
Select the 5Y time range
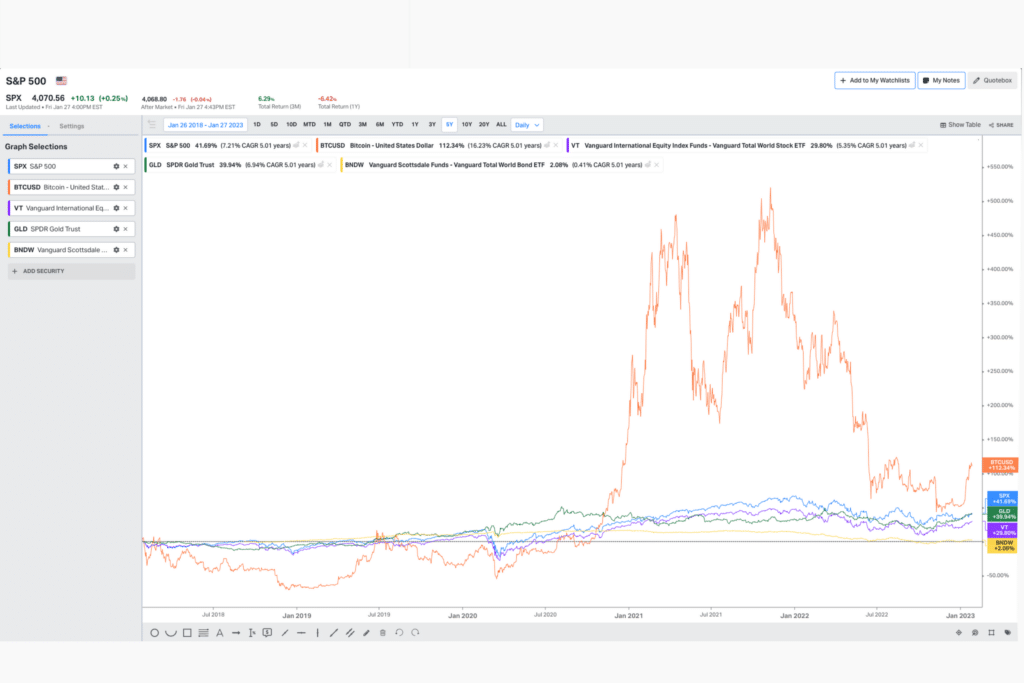coord(449,125)
